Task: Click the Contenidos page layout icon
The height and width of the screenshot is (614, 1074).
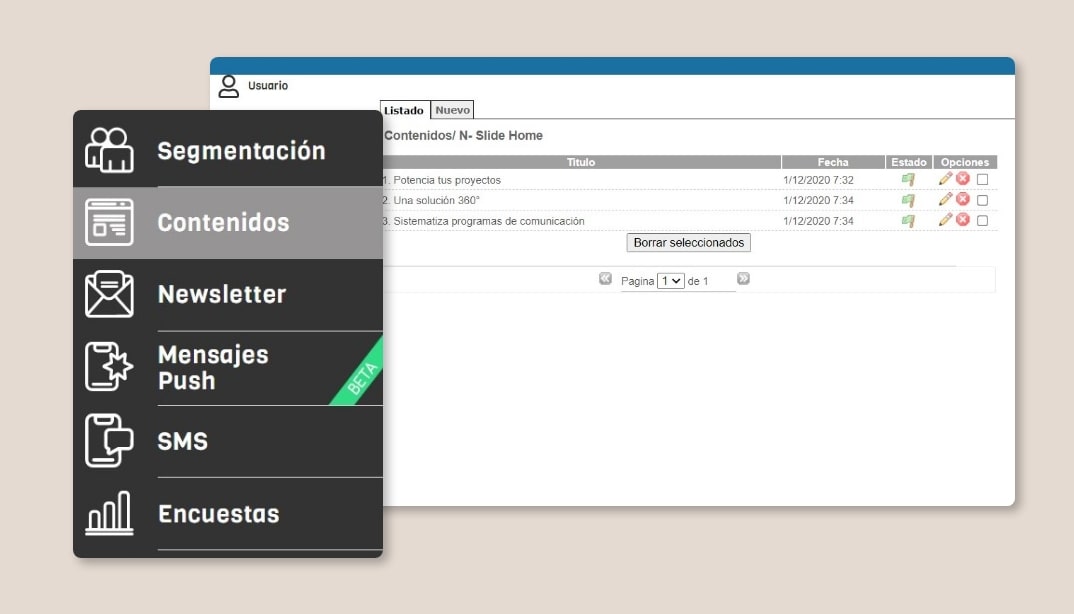Action: [x=110, y=222]
